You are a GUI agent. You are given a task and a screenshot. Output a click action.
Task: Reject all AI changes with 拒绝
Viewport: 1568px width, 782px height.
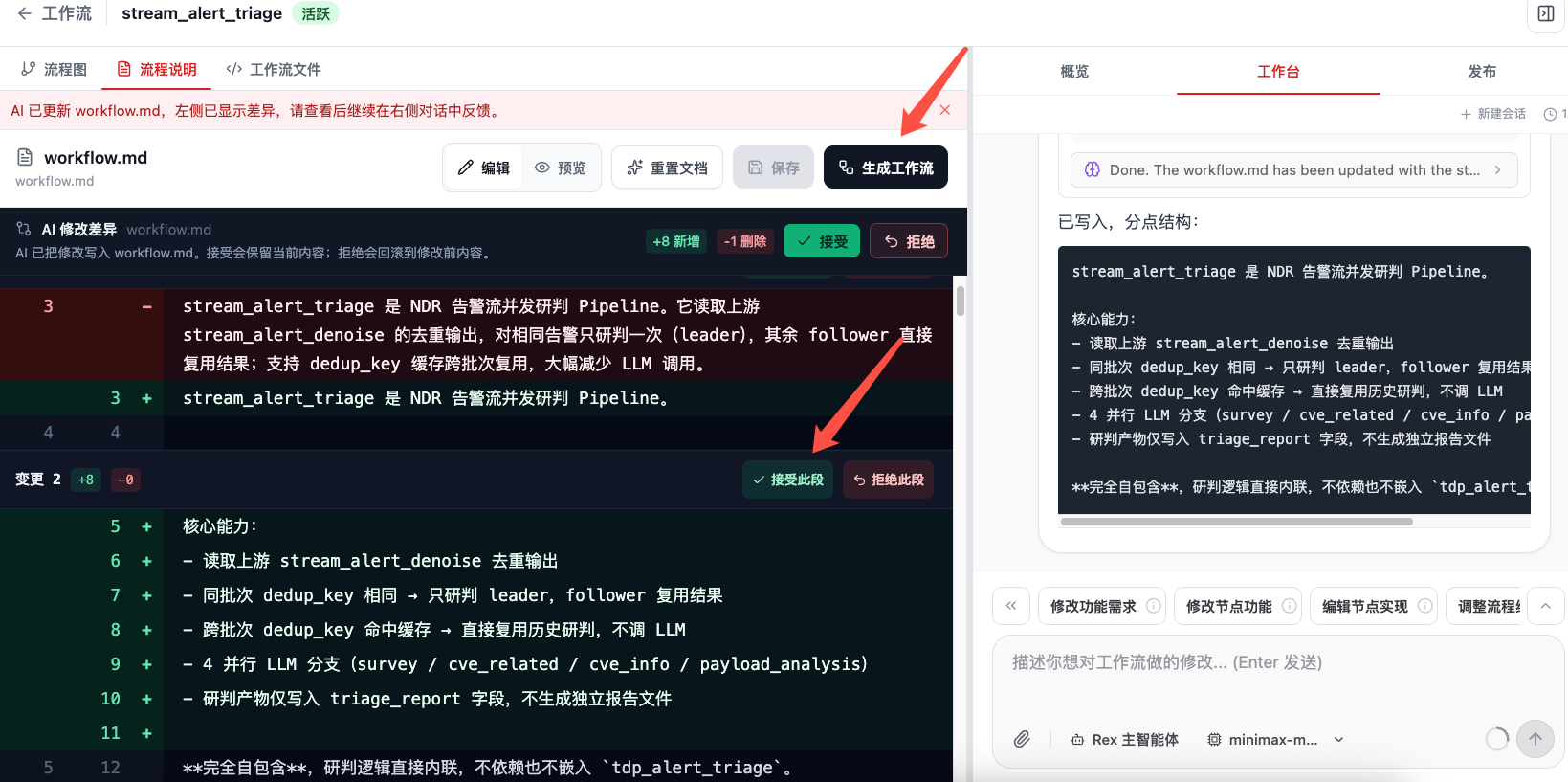[909, 241]
